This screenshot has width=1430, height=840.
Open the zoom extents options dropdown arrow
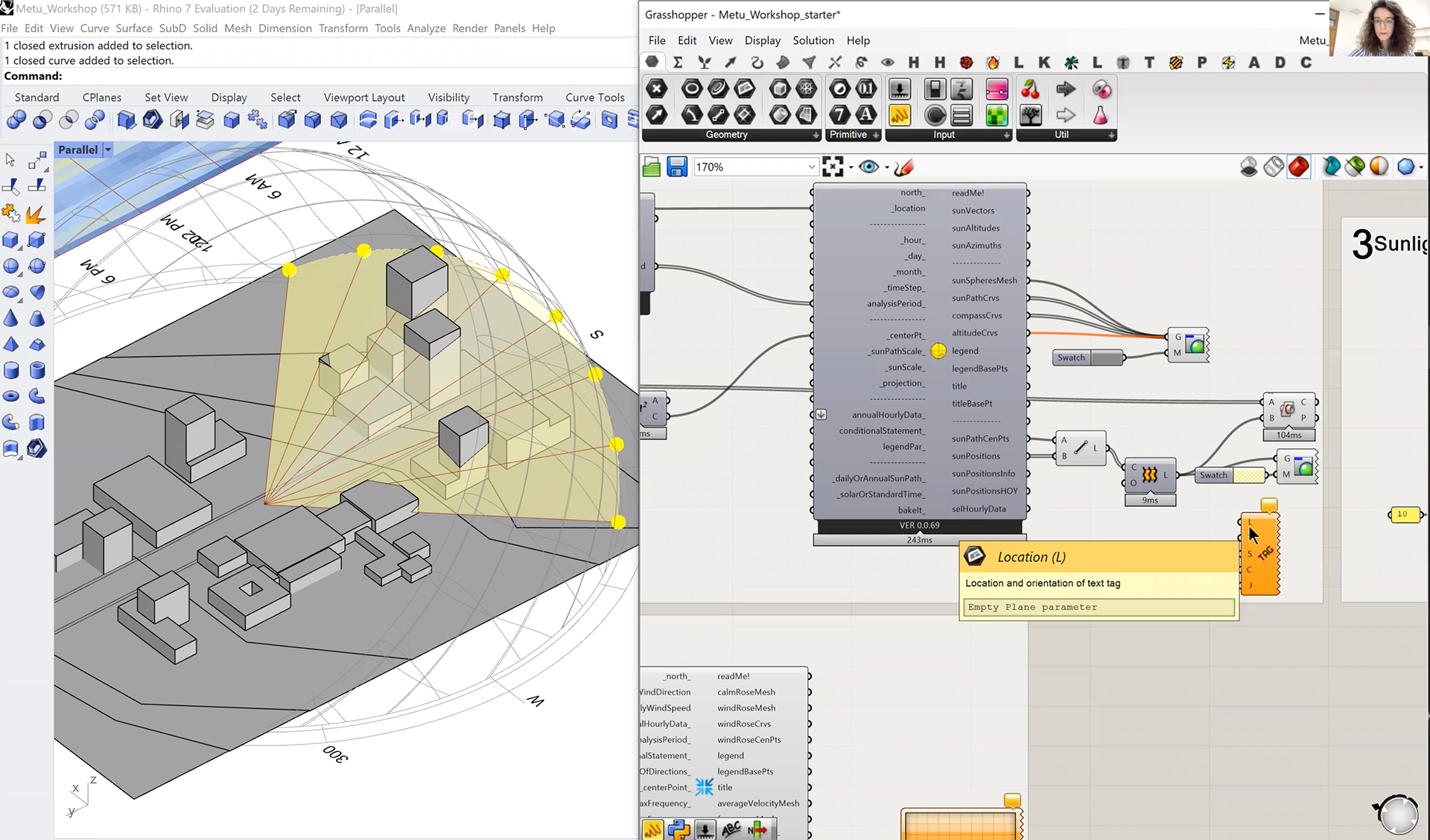coord(851,168)
